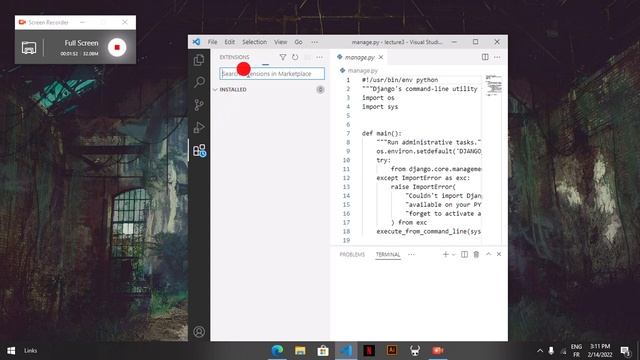Screen dimensions: 640x360
Task: Open the Source Control view
Action: (x=199, y=105)
